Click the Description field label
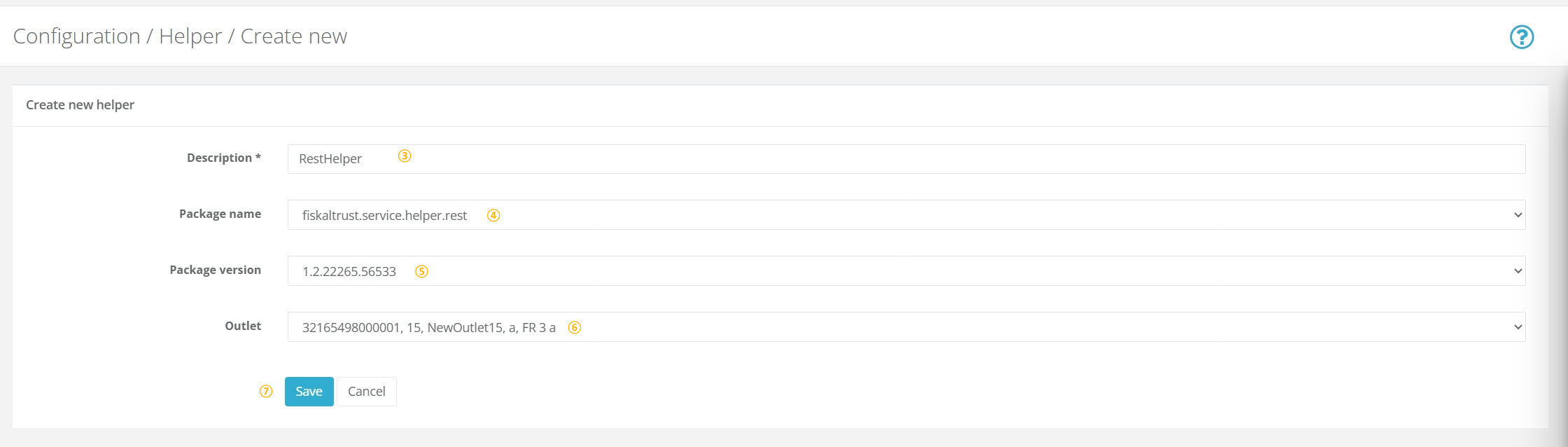Image resolution: width=1568 pixels, height=447 pixels. 224,158
